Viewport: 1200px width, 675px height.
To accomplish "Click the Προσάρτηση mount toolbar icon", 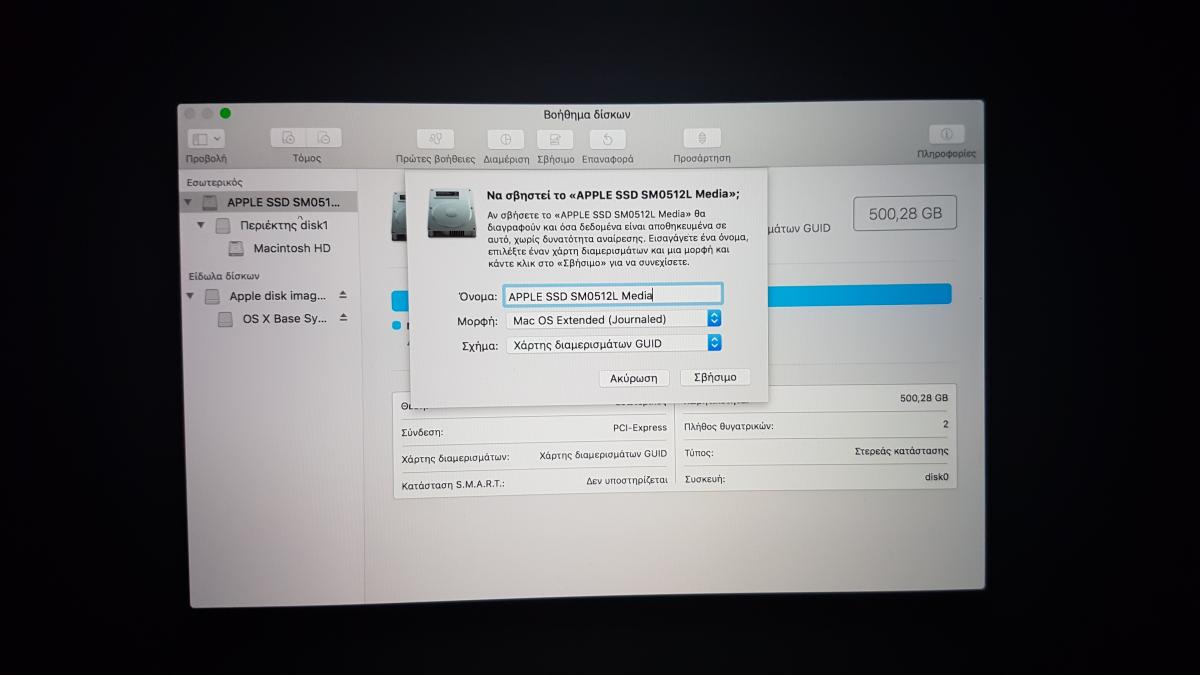I will 701,138.
